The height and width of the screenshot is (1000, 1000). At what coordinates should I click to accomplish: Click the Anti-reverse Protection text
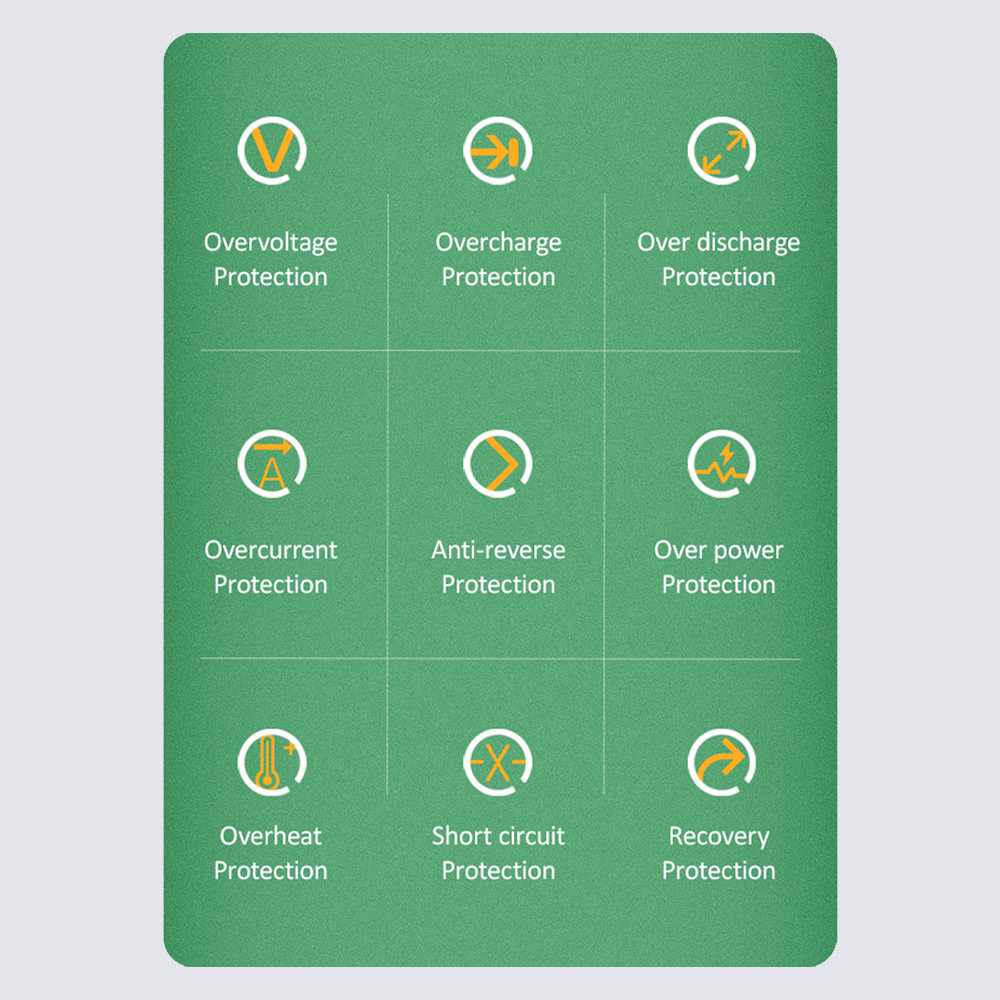pyautogui.click(x=498, y=567)
